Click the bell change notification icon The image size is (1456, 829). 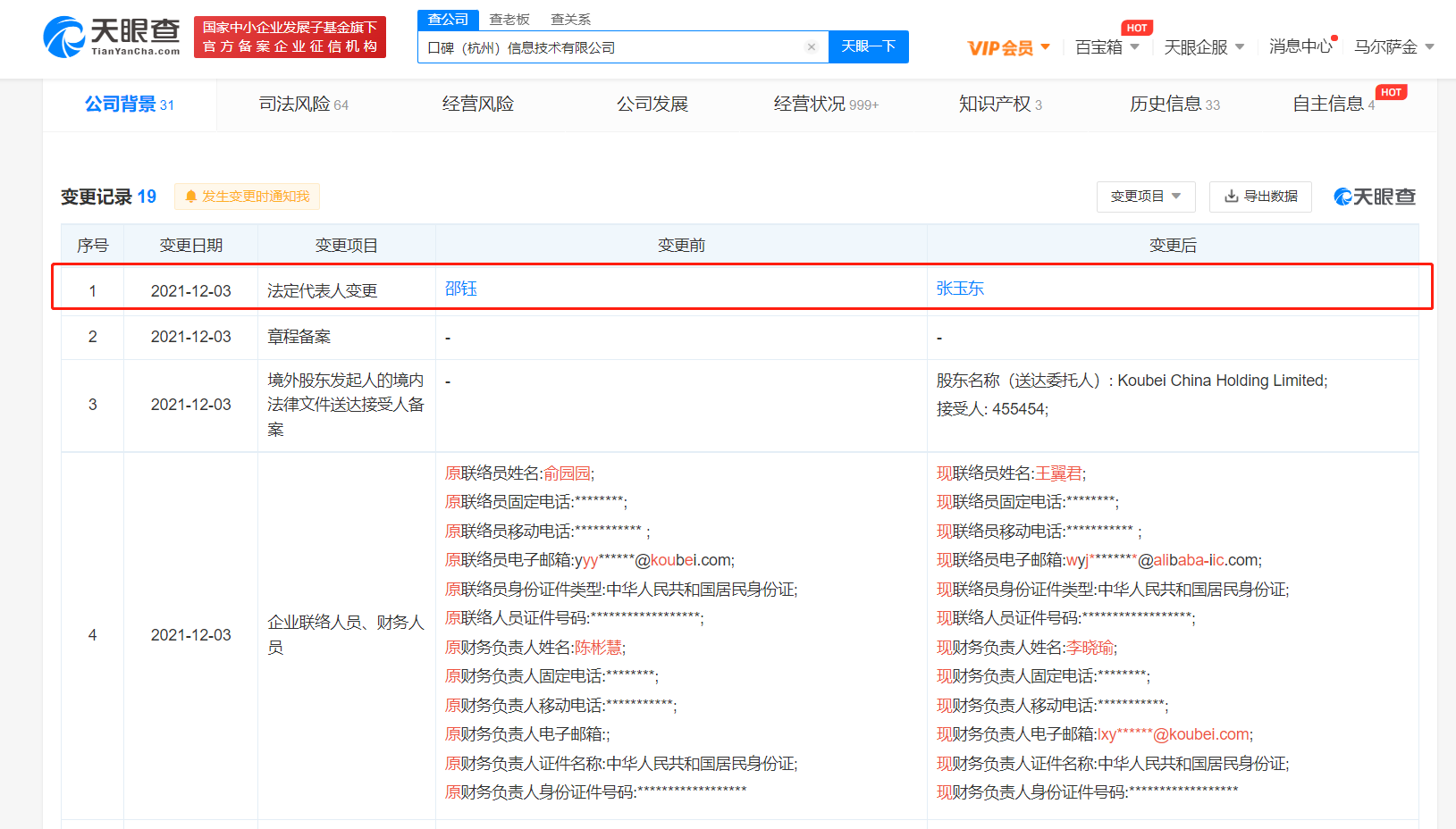(190, 197)
